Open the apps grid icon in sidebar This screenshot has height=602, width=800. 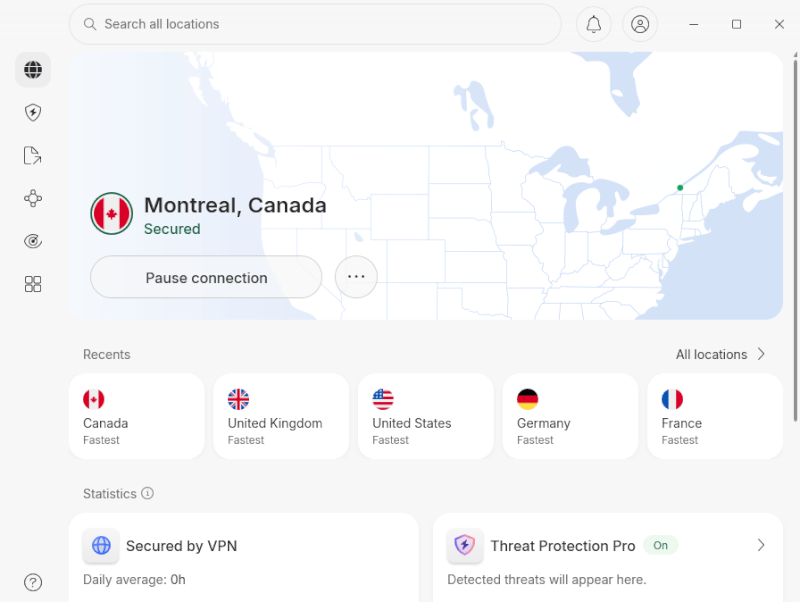click(33, 284)
